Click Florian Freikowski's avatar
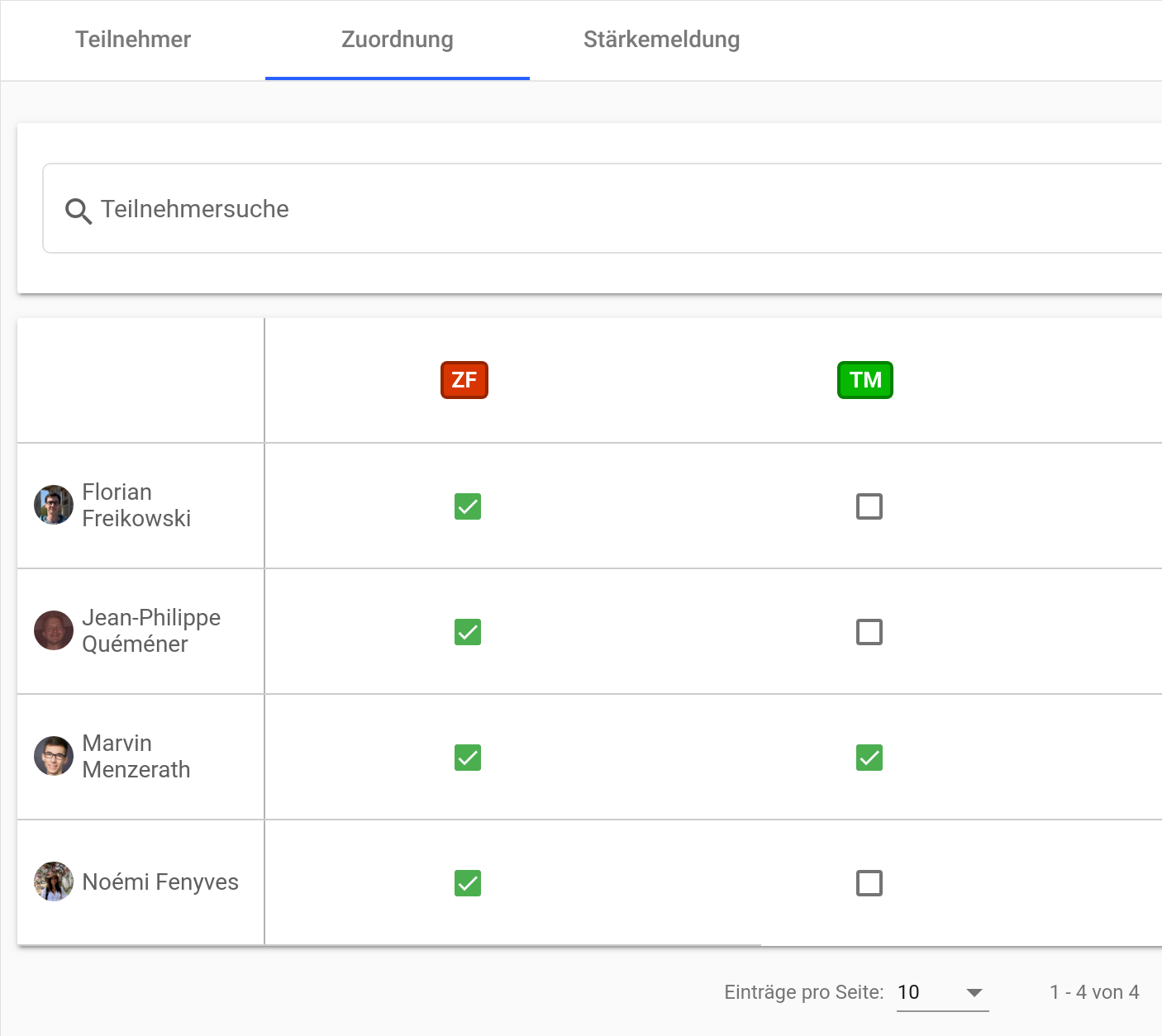This screenshot has height=1036, width=1162. (x=54, y=505)
